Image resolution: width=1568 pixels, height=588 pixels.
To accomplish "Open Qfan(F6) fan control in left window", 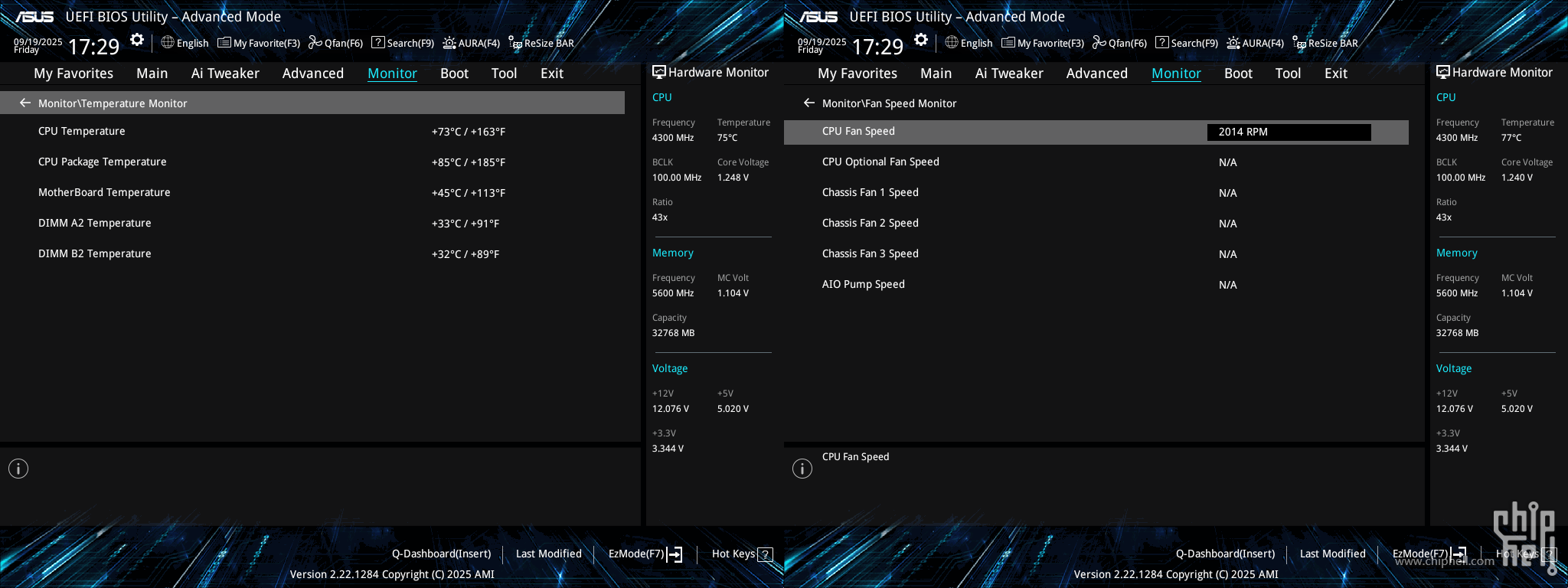I will (335, 43).
